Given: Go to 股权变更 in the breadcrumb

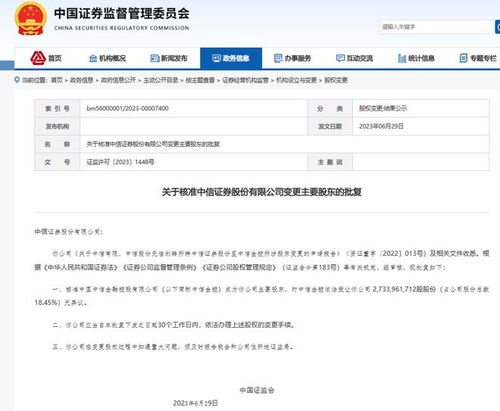Looking at the screenshot, I should click(x=336, y=80).
